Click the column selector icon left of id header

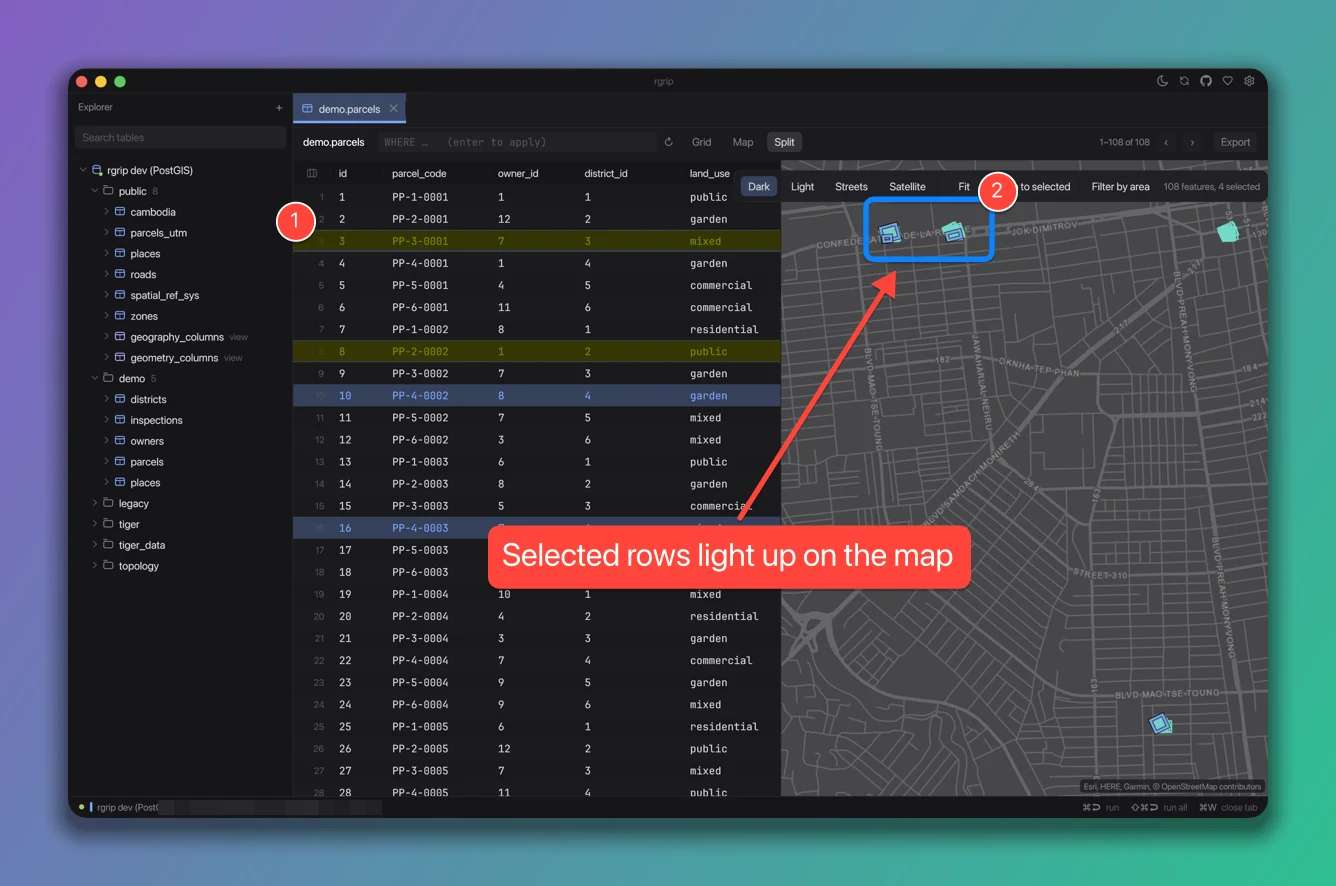pyautogui.click(x=312, y=174)
